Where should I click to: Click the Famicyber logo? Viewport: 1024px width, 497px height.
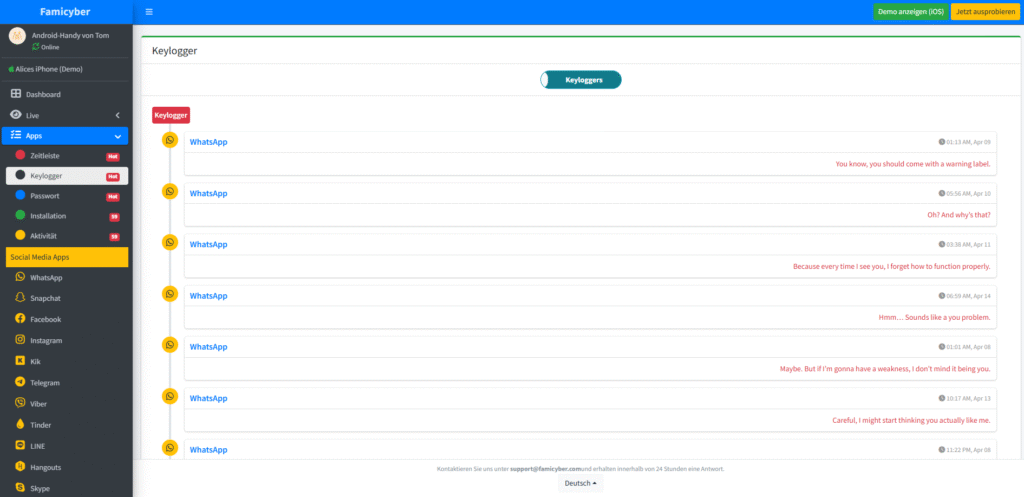coord(66,12)
